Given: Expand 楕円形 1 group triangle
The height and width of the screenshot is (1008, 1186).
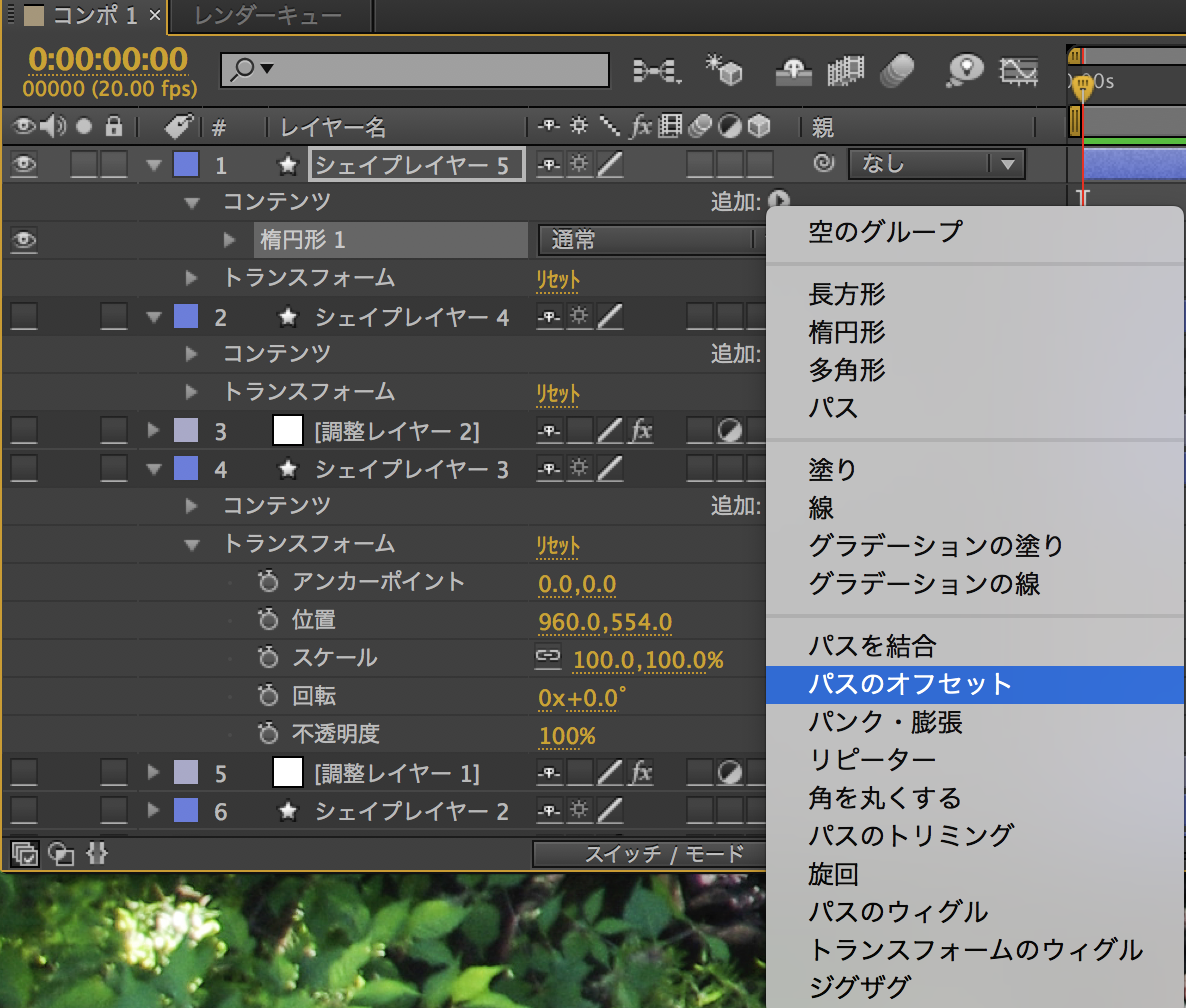Looking at the screenshot, I should pyautogui.click(x=229, y=240).
